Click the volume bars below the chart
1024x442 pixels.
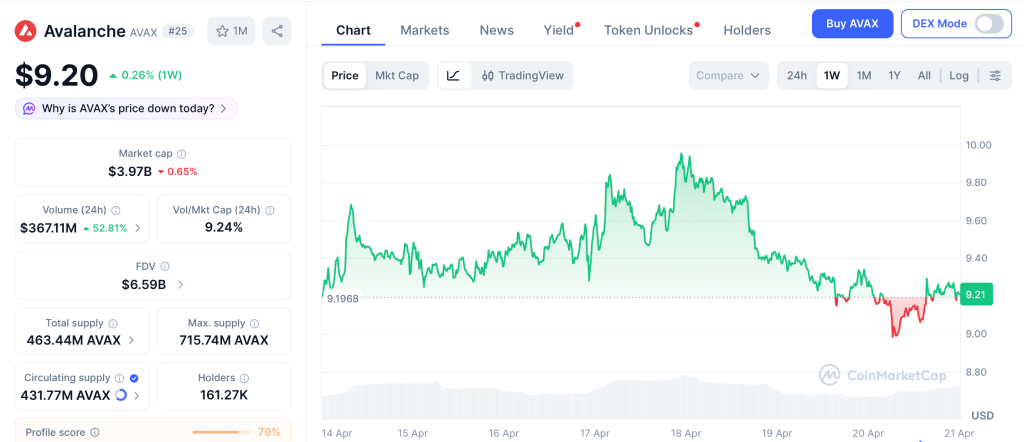click(641, 398)
